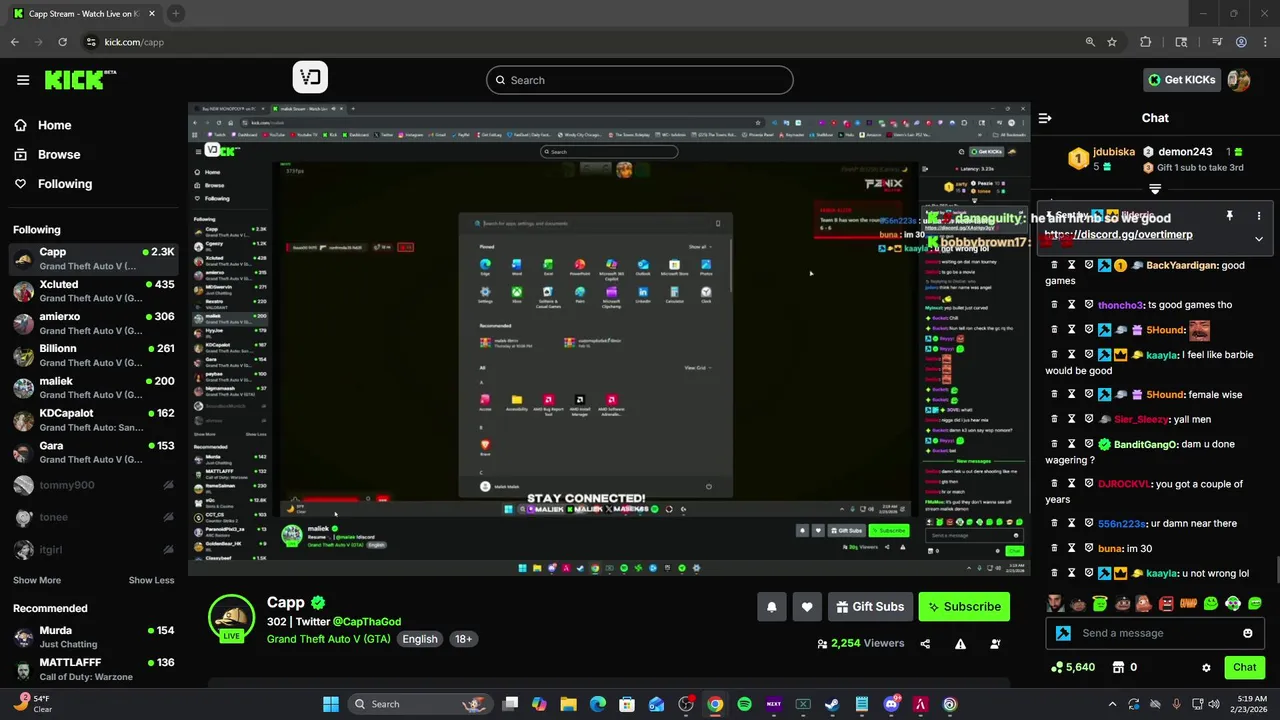Viewport: 1280px width, 720px height.
Task: Click the Get KICKs button
Action: point(1181,80)
